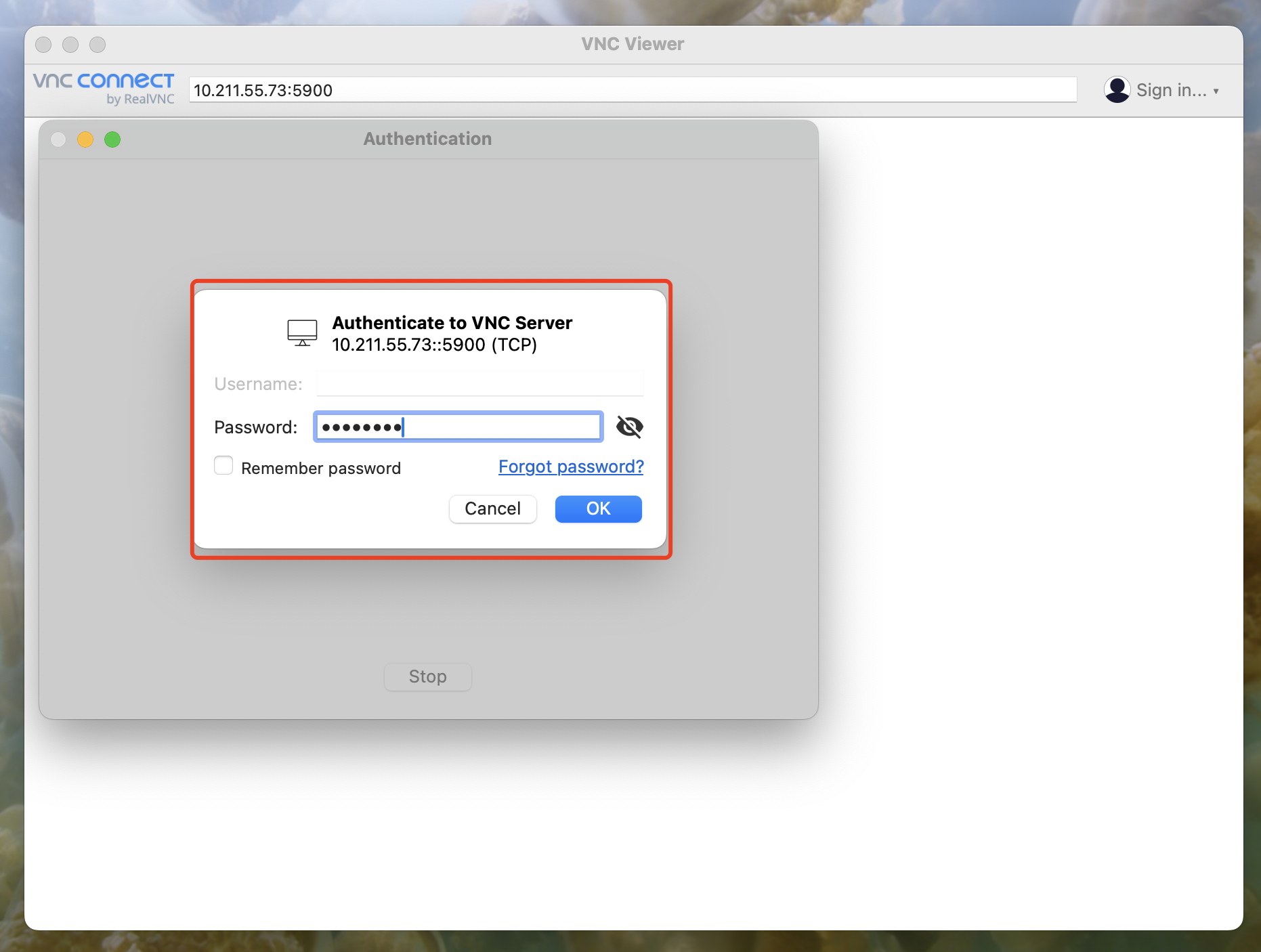Focus the Password input field
The height and width of the screenshot is (952, 1261).
coord(458,427)
